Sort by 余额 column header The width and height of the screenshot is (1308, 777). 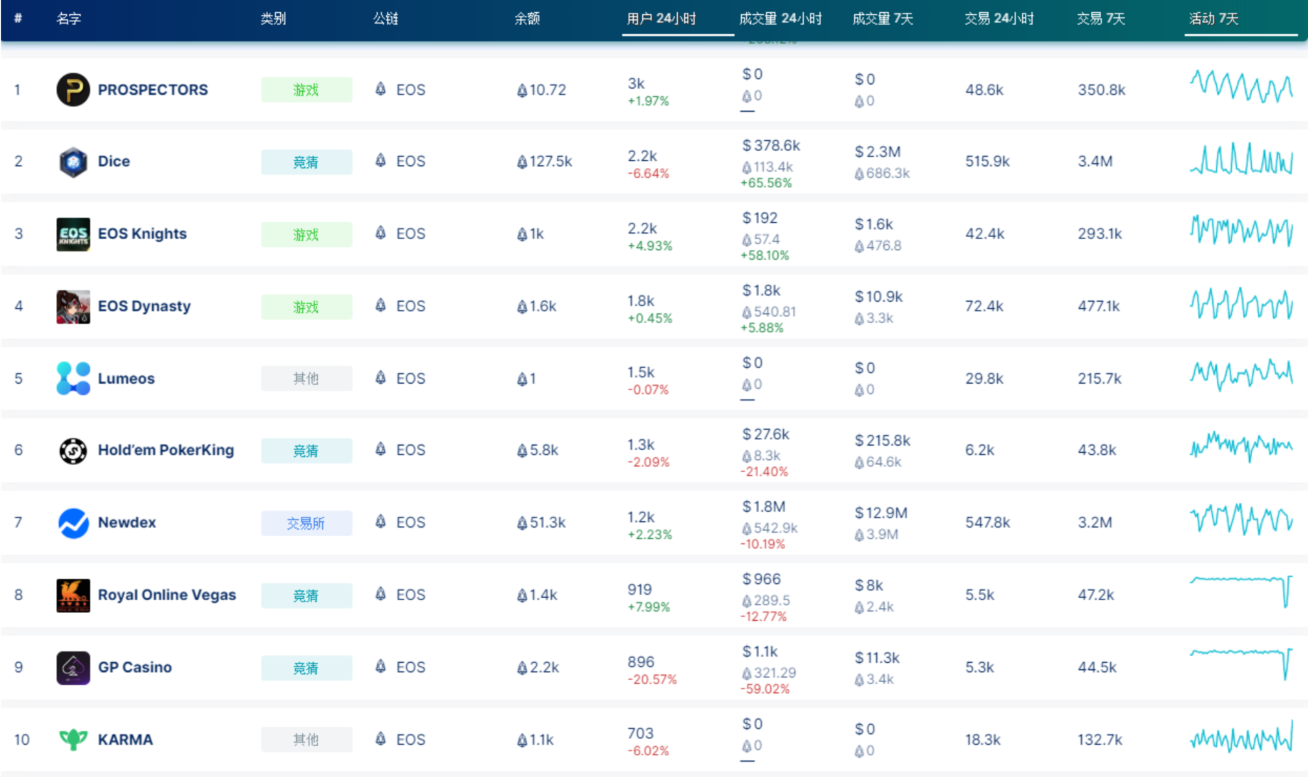[527, 19]
